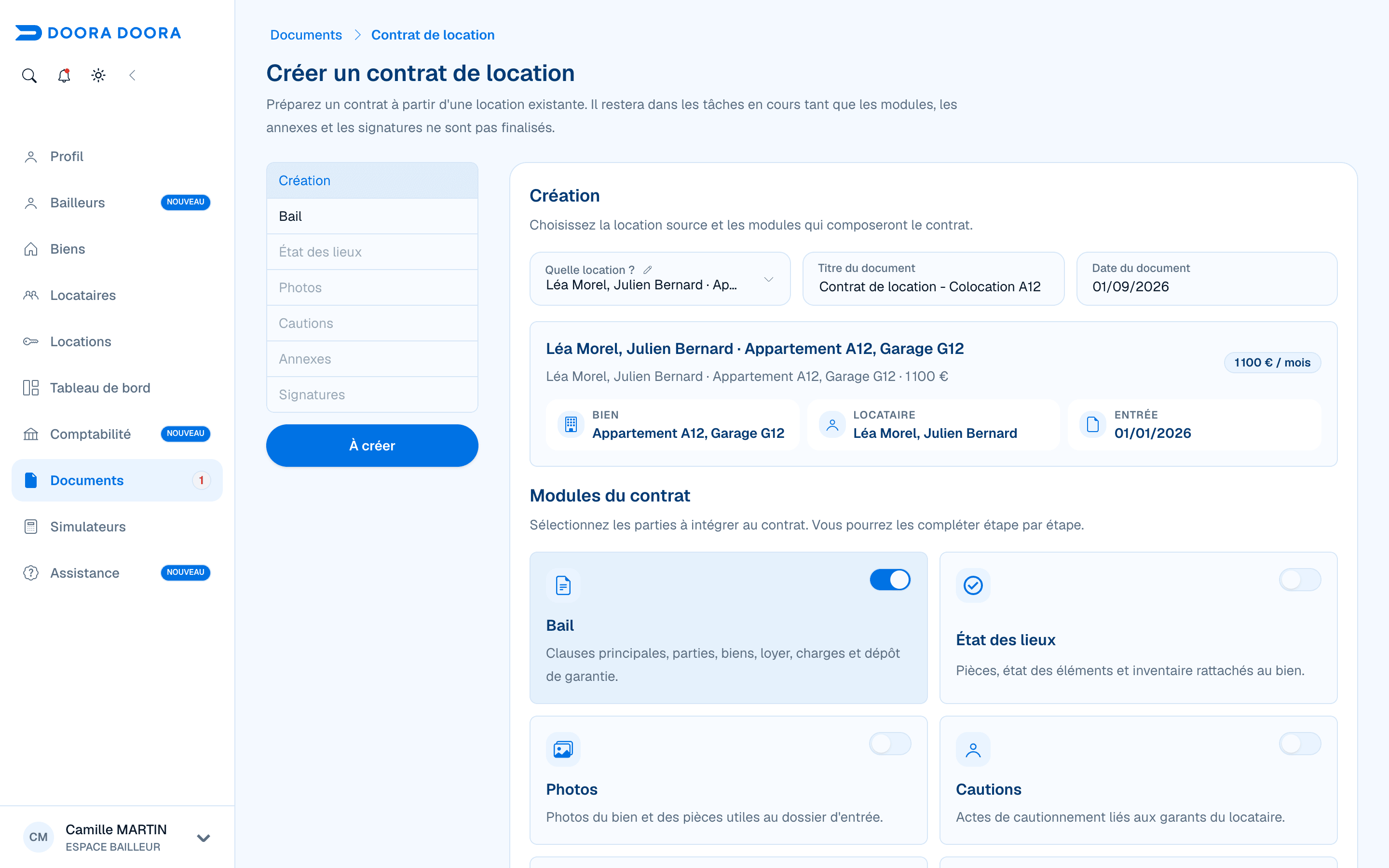Image resolution: width=1389 pixels, height=868 pixels.
Task: Select the Création step
Action: (x=372, y=181)
